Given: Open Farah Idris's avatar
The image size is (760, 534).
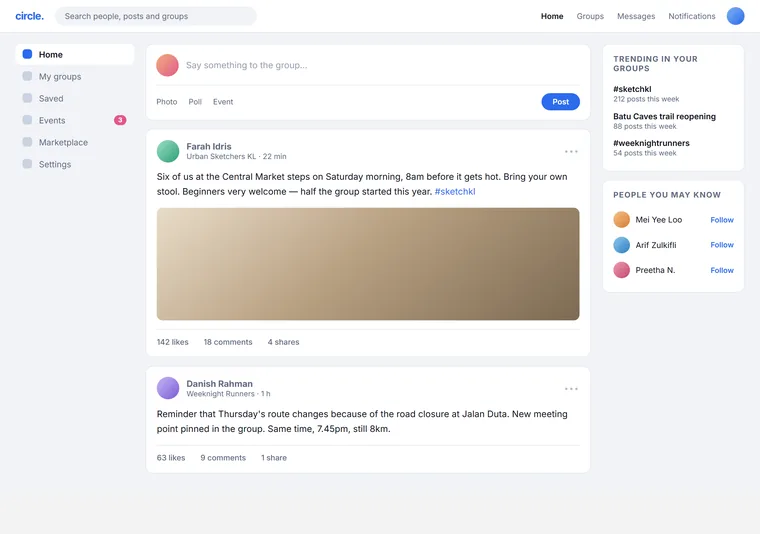Looking at the screenshot, I should 168,151.
